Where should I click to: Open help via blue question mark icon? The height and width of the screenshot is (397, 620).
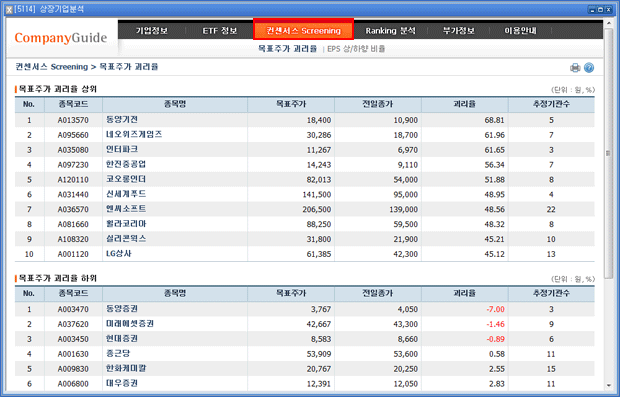[x=589, y=68]
